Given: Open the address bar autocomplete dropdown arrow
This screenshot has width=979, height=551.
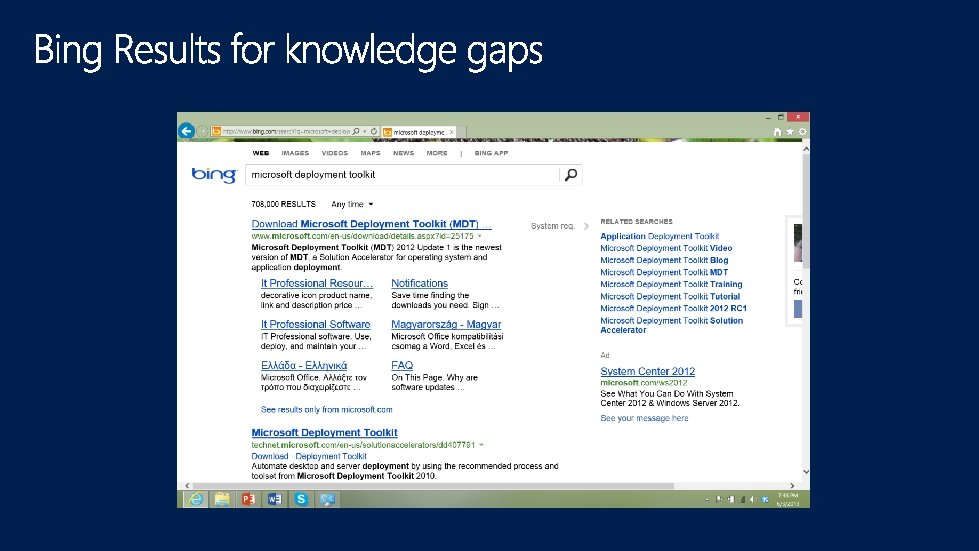Looking at the screenshot, I should [365, 132].
